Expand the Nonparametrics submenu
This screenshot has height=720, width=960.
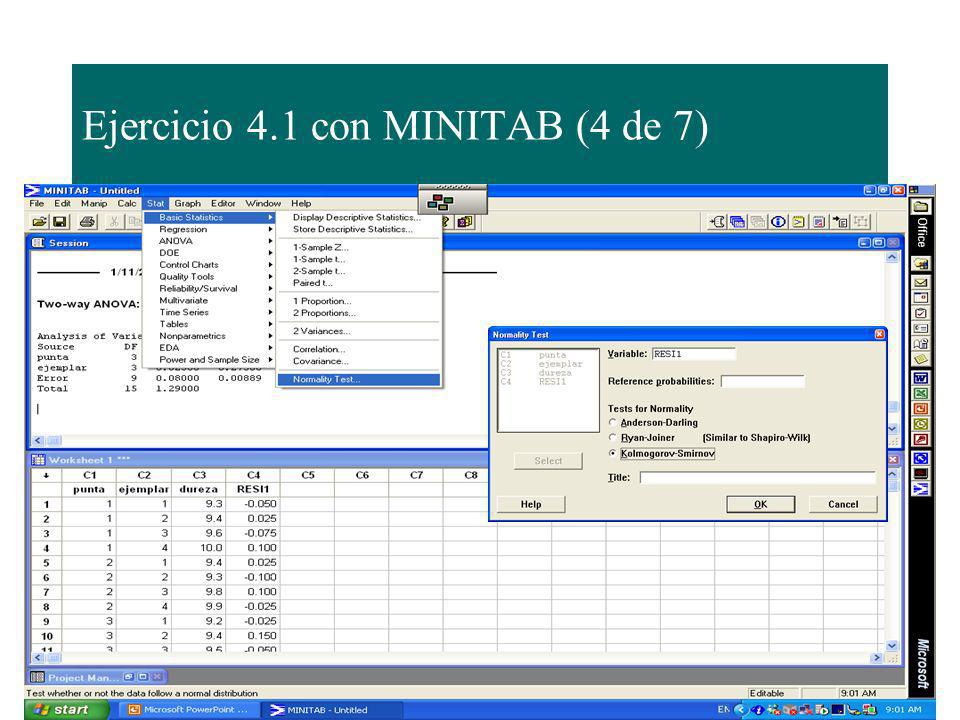click(209, 336)
